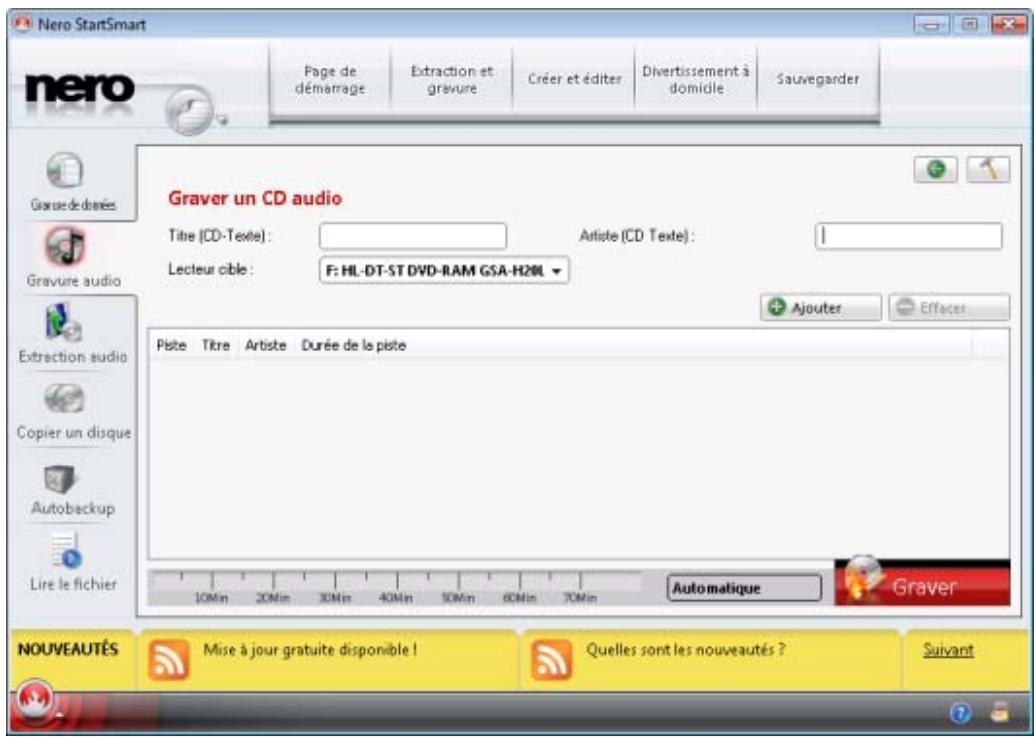Open the Créer et éditer tab
The width and height of the screenshot is (1034, 737).
point(574,80)
